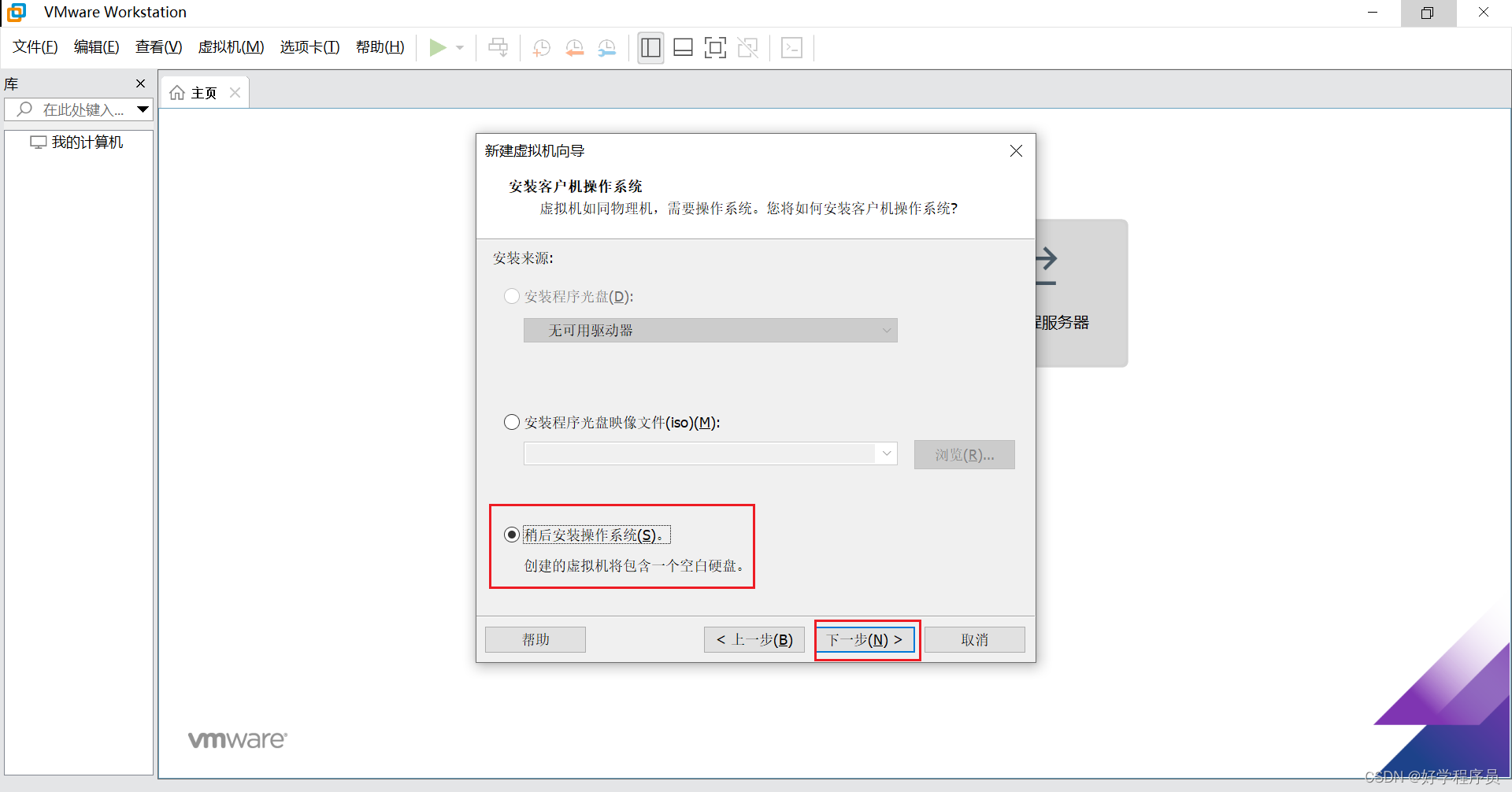The width and height of the screenshot is (1512, 792).
Task: Click the connect to remote server tile
Action: pyautogui.click(x=1081, y=293)
